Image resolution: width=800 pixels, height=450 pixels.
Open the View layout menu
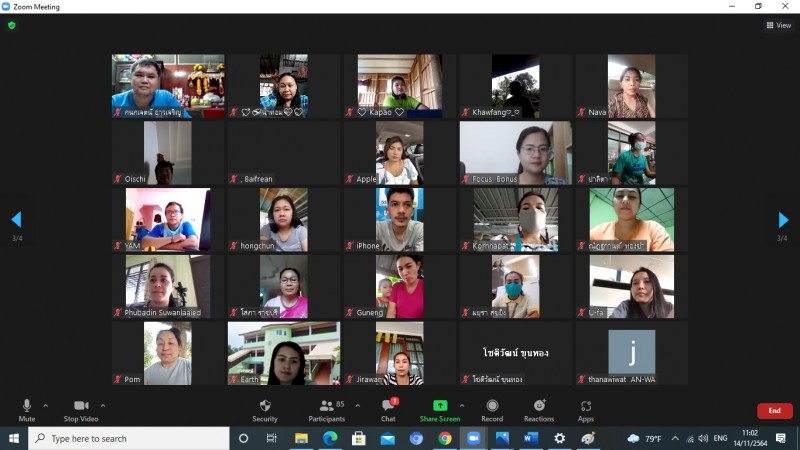pyautogui.click(x=778, y=25)
